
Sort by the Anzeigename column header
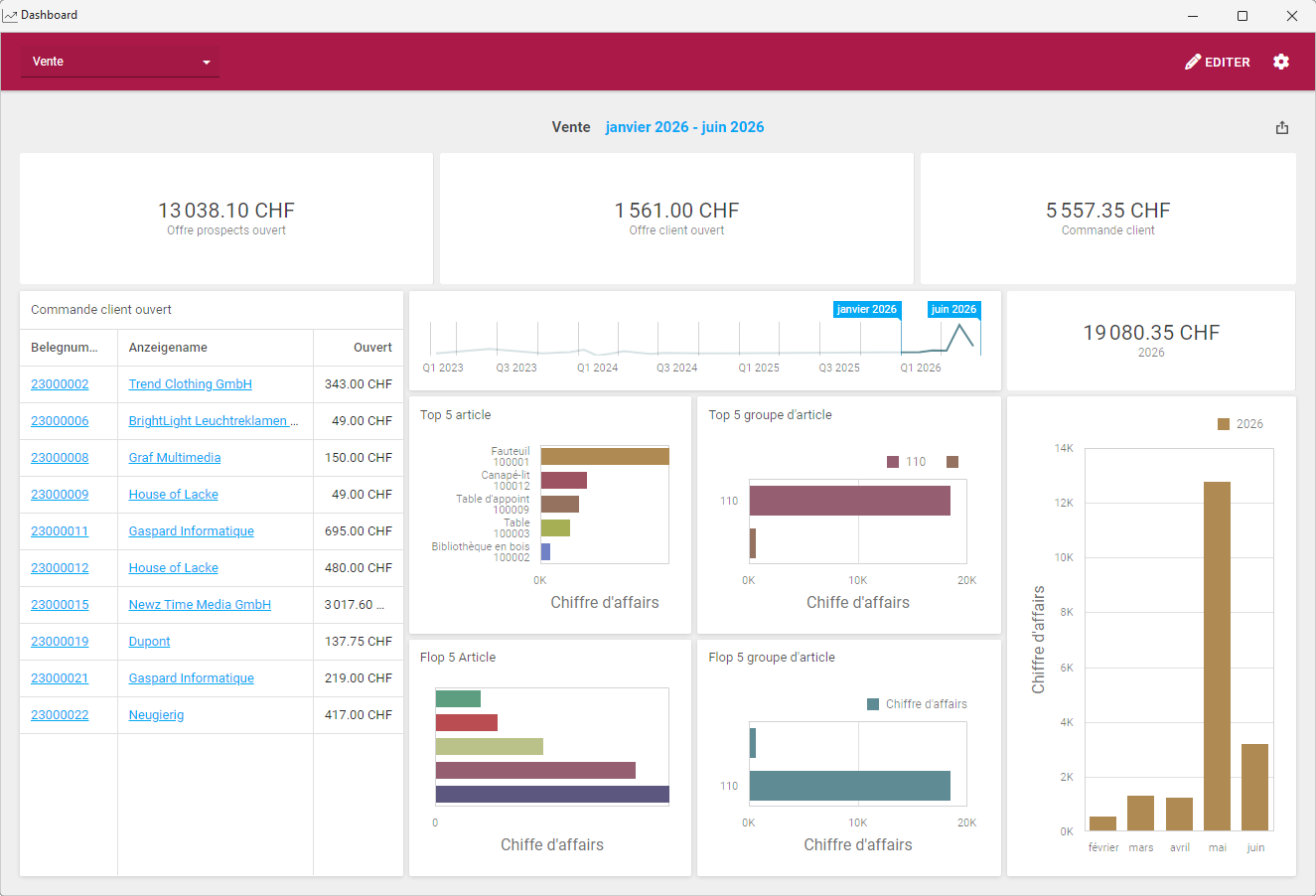pos(168,348)
